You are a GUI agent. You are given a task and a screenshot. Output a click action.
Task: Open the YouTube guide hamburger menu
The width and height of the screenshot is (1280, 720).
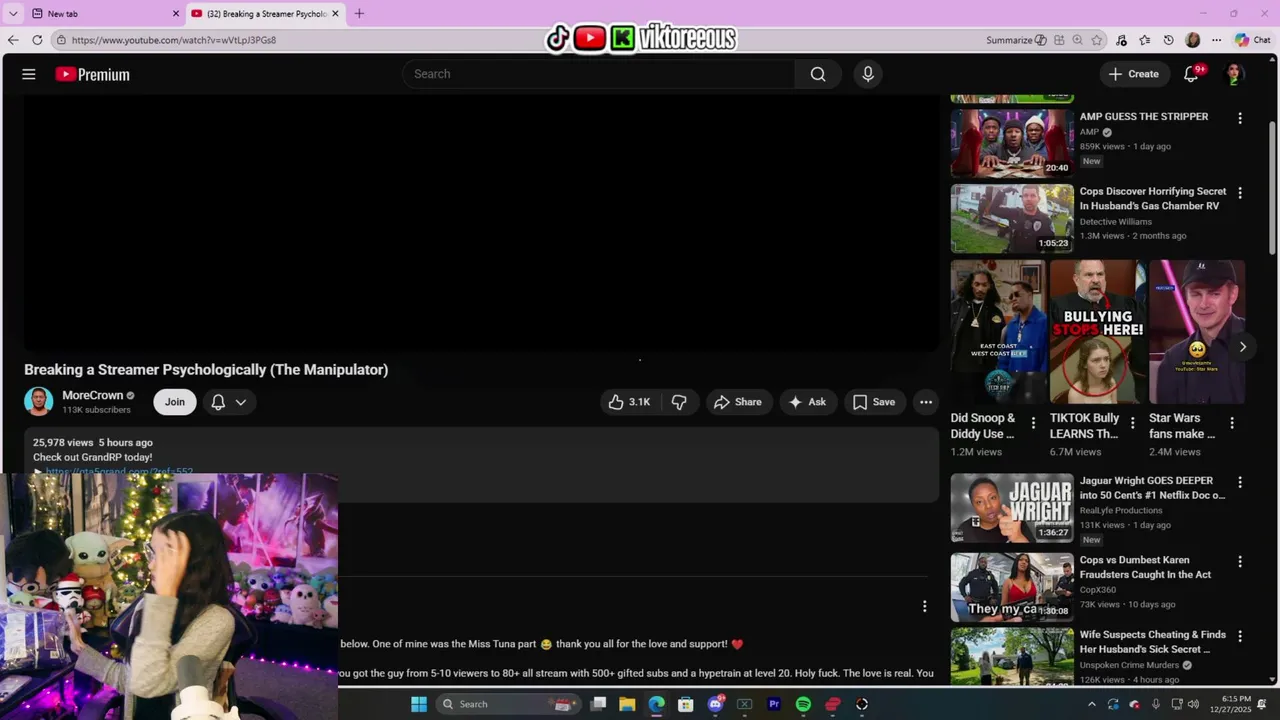29,74
